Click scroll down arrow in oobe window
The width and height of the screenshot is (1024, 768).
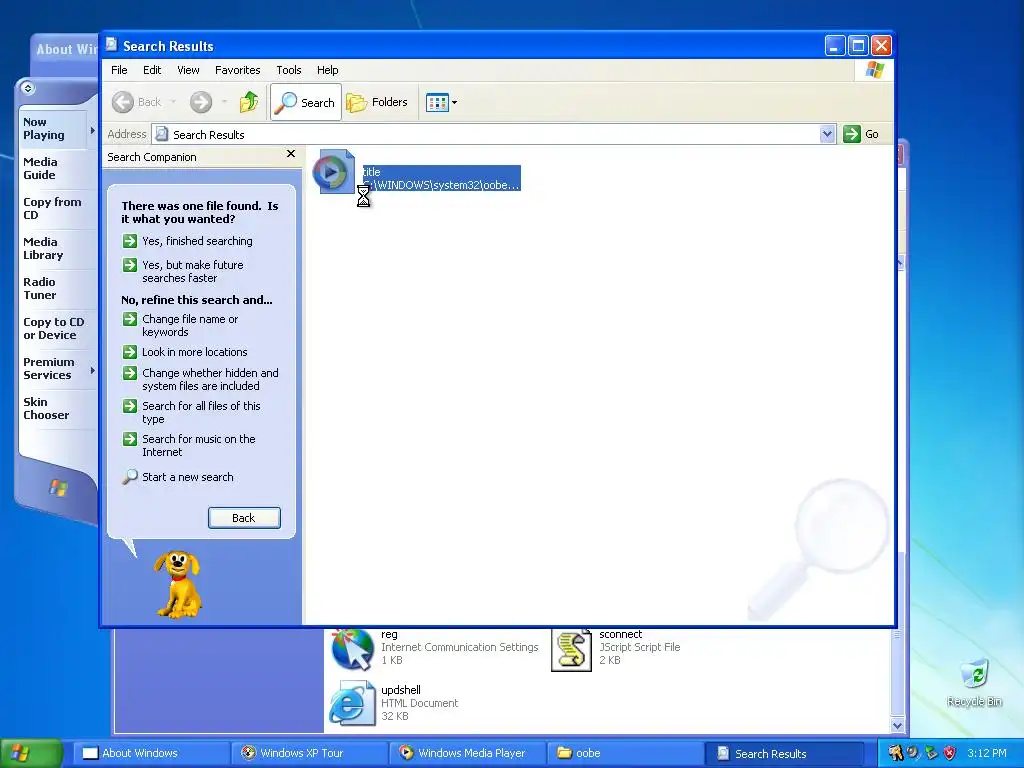897,725
